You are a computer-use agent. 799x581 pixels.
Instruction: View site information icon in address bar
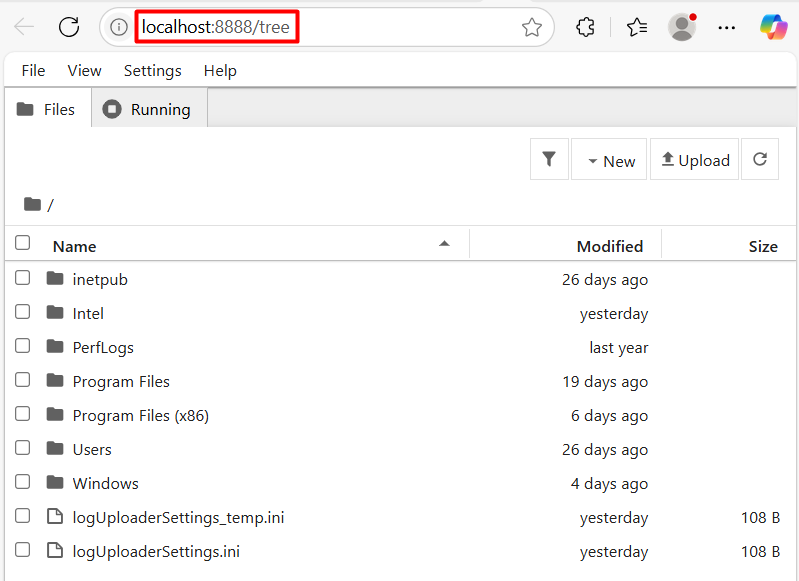119,27
